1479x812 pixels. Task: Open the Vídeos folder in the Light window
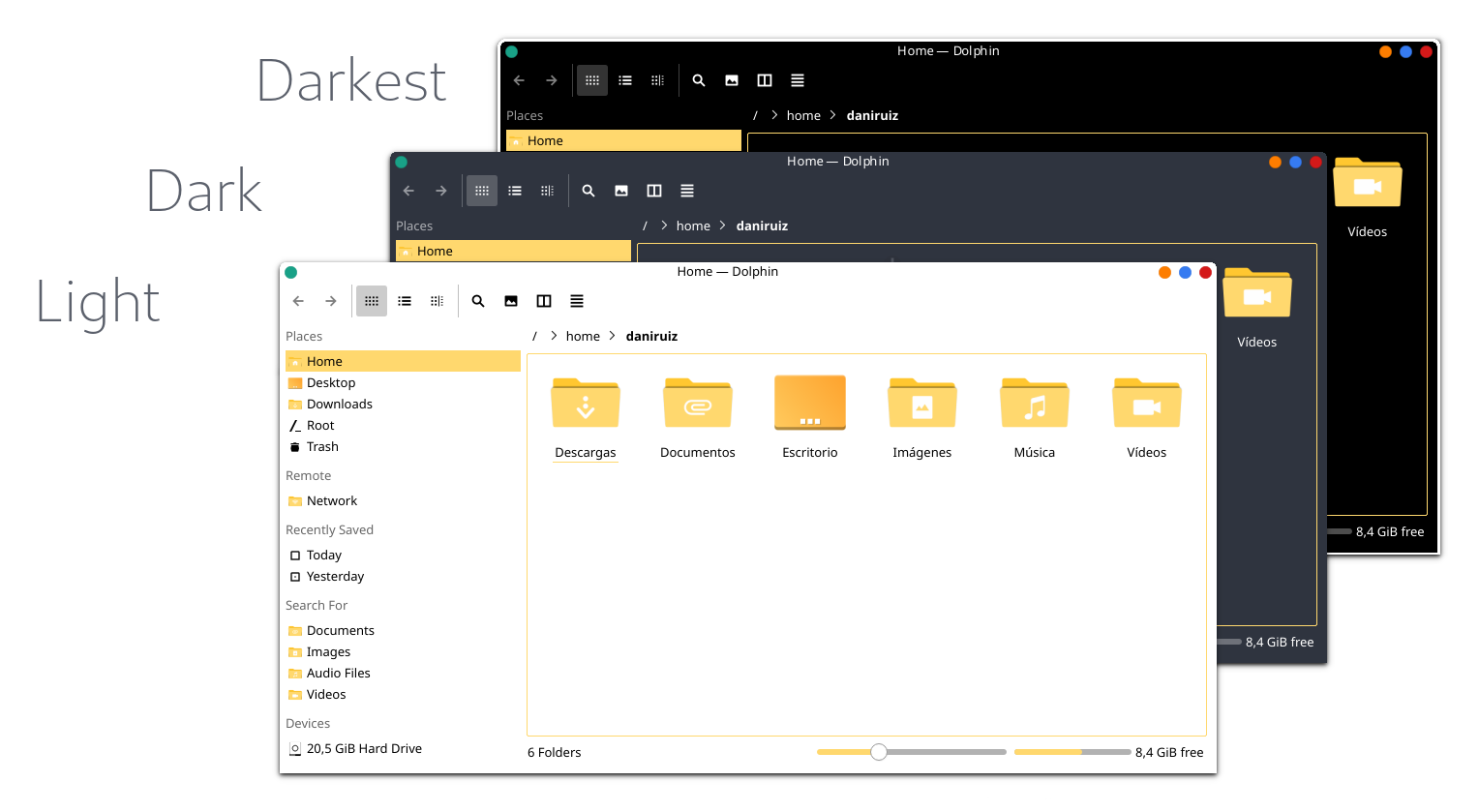(1147, 418)
